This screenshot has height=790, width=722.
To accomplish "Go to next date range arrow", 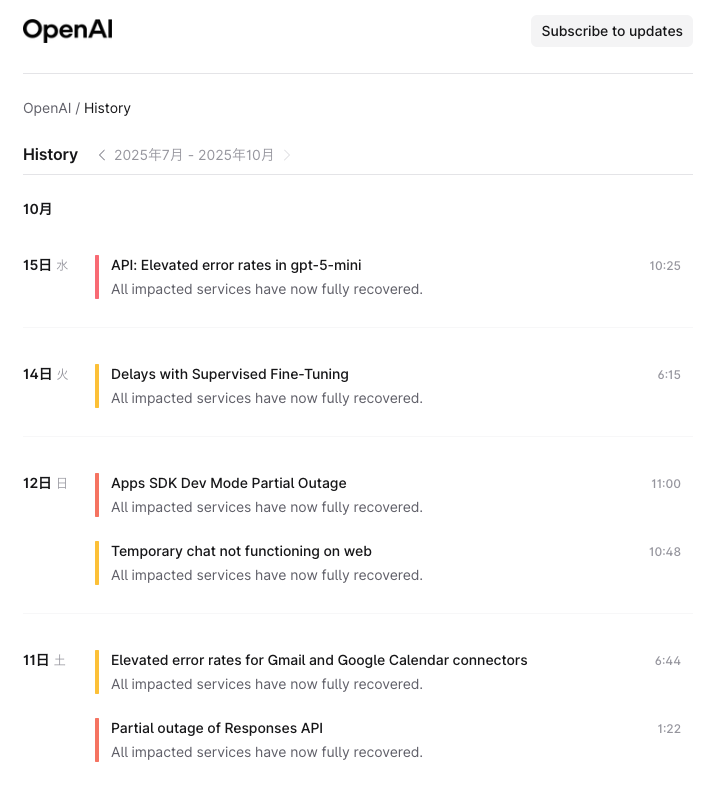I will coord(287,155).
